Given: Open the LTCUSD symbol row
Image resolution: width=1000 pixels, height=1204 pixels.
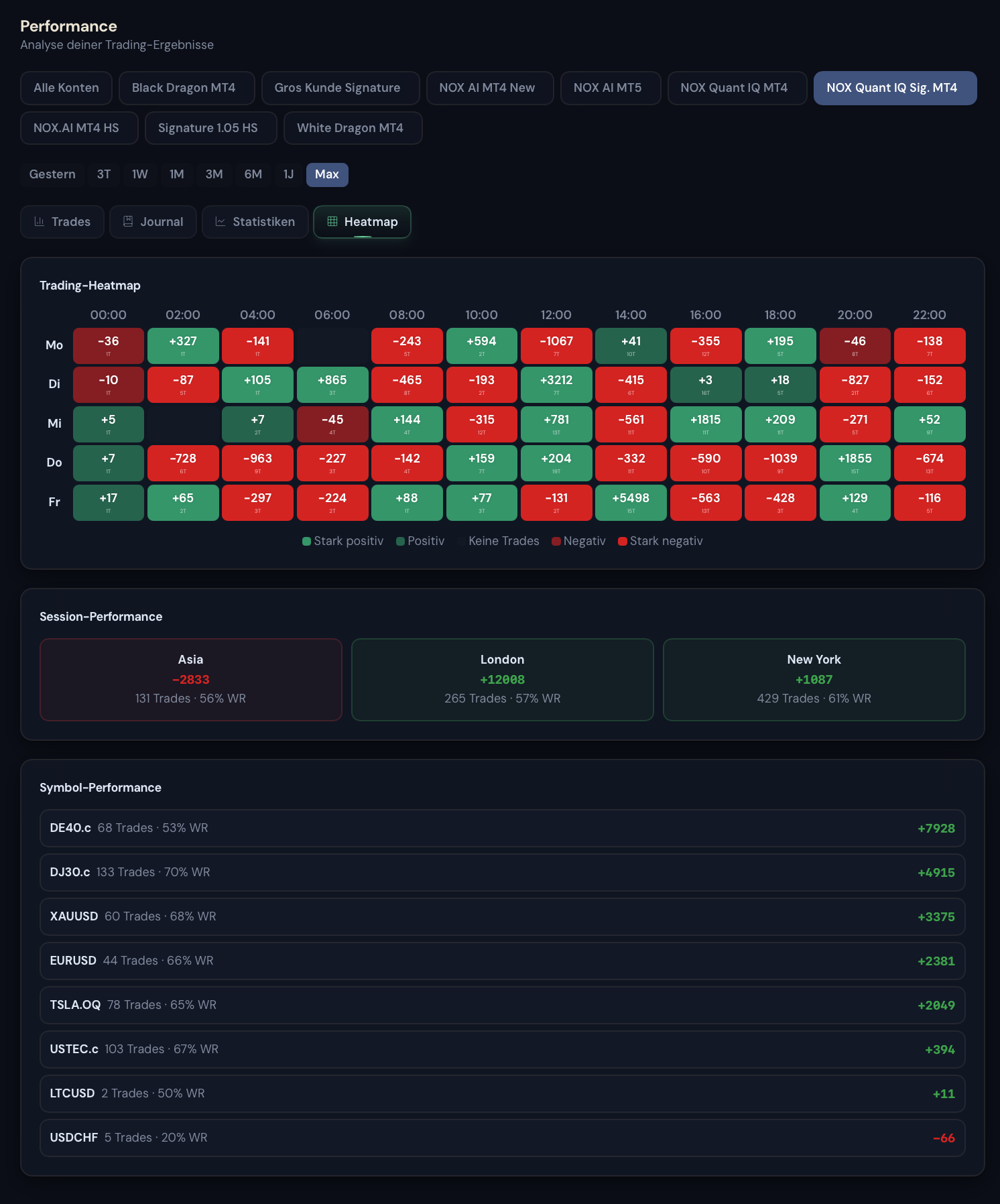Looking at the screenshot, I should [503, 1093].
